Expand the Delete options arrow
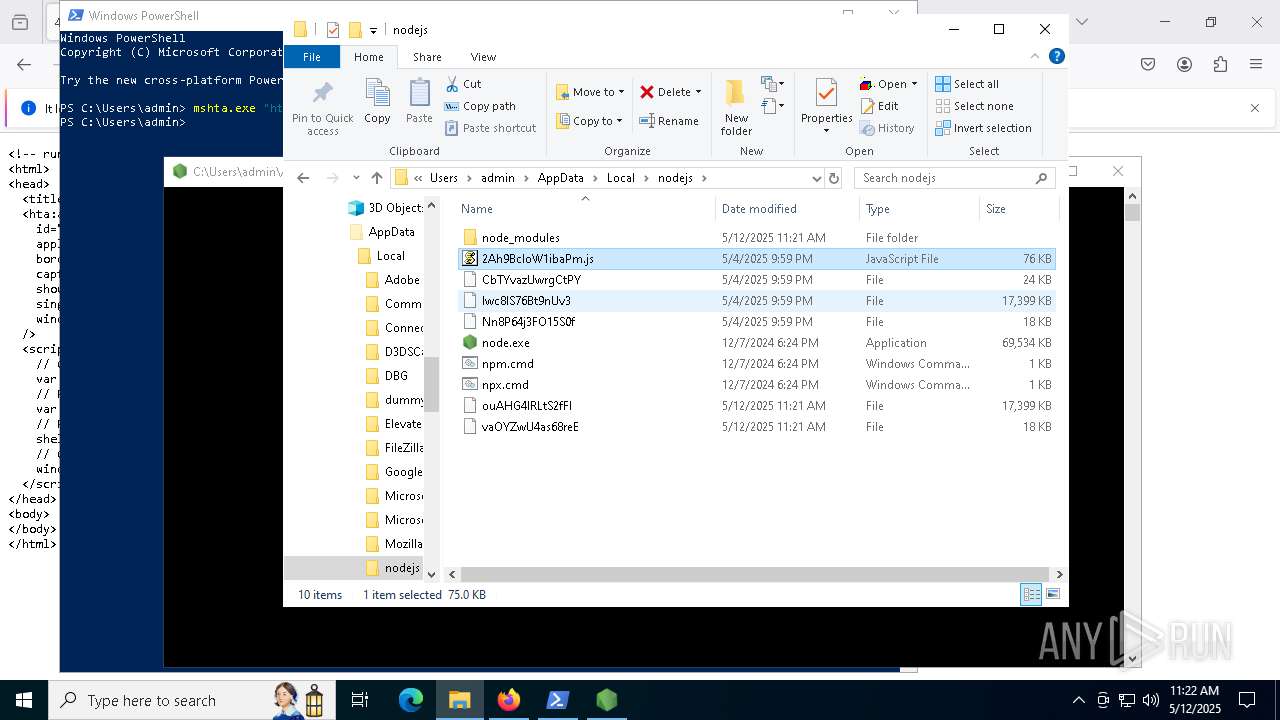The height and width of the screenshot is (720, 1280). 698,92
